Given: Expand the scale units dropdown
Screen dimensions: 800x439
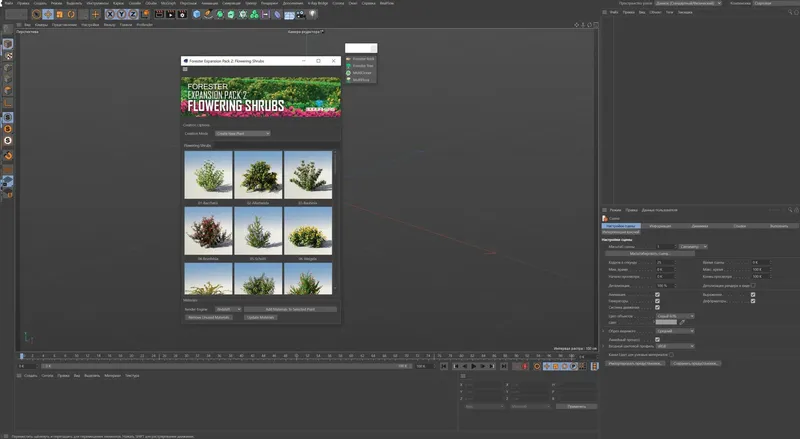Looking at the screenshot, I should click(694, 246).
